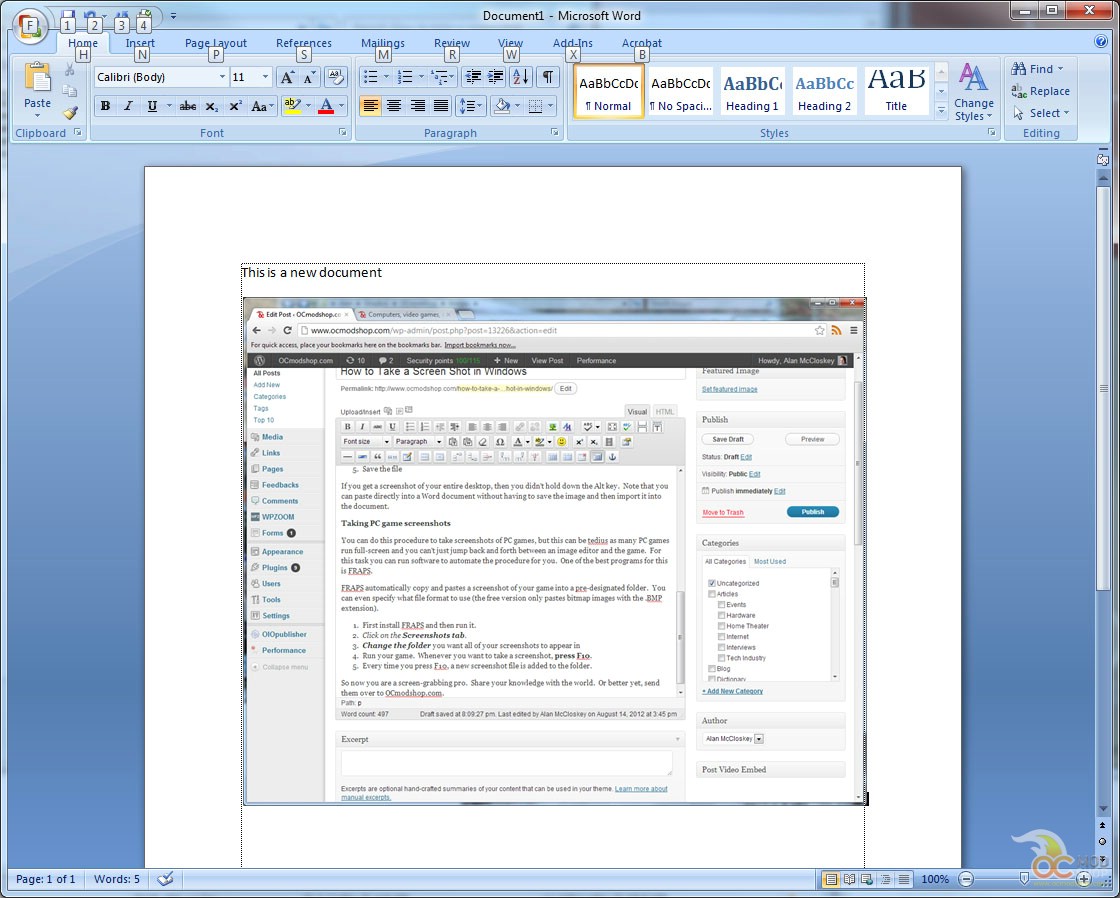The width and height of the screenshot is (1120, 898).
Task: Switch to Full Screen Reading view
Action: coord(849,879)
